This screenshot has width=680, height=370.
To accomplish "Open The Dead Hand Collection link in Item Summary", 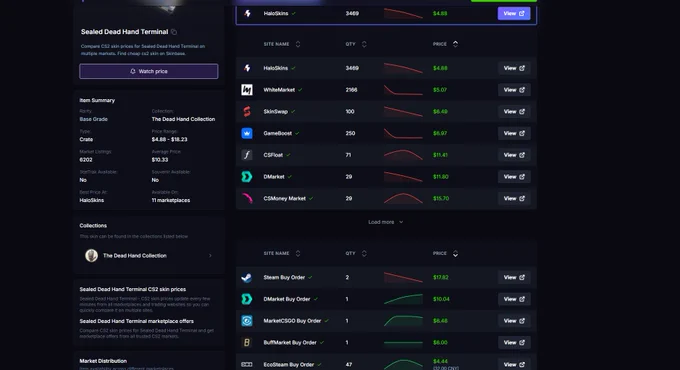I will tap(183, 119).
